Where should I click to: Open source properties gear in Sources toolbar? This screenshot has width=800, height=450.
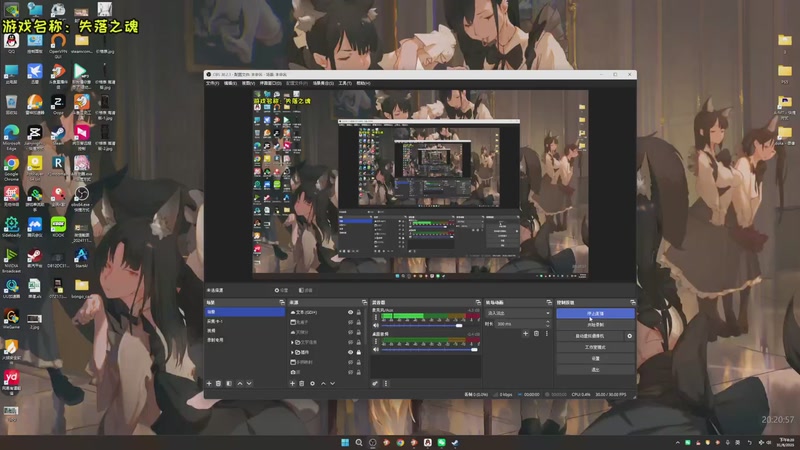[x=312, y=384]
